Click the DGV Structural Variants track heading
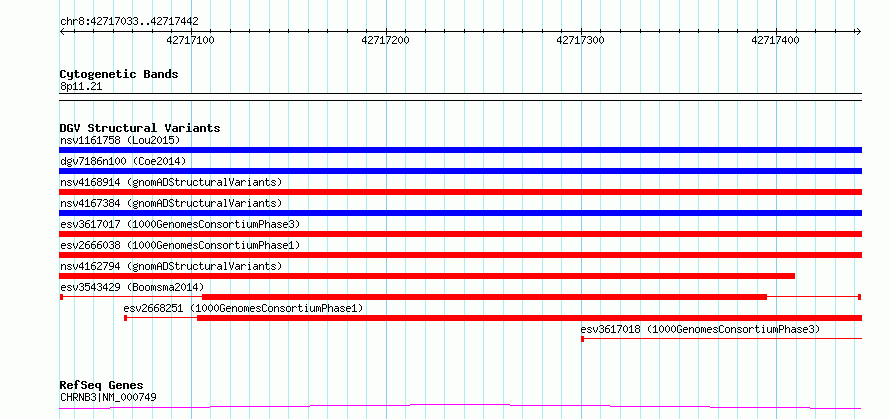 click(x=140, y=128)
